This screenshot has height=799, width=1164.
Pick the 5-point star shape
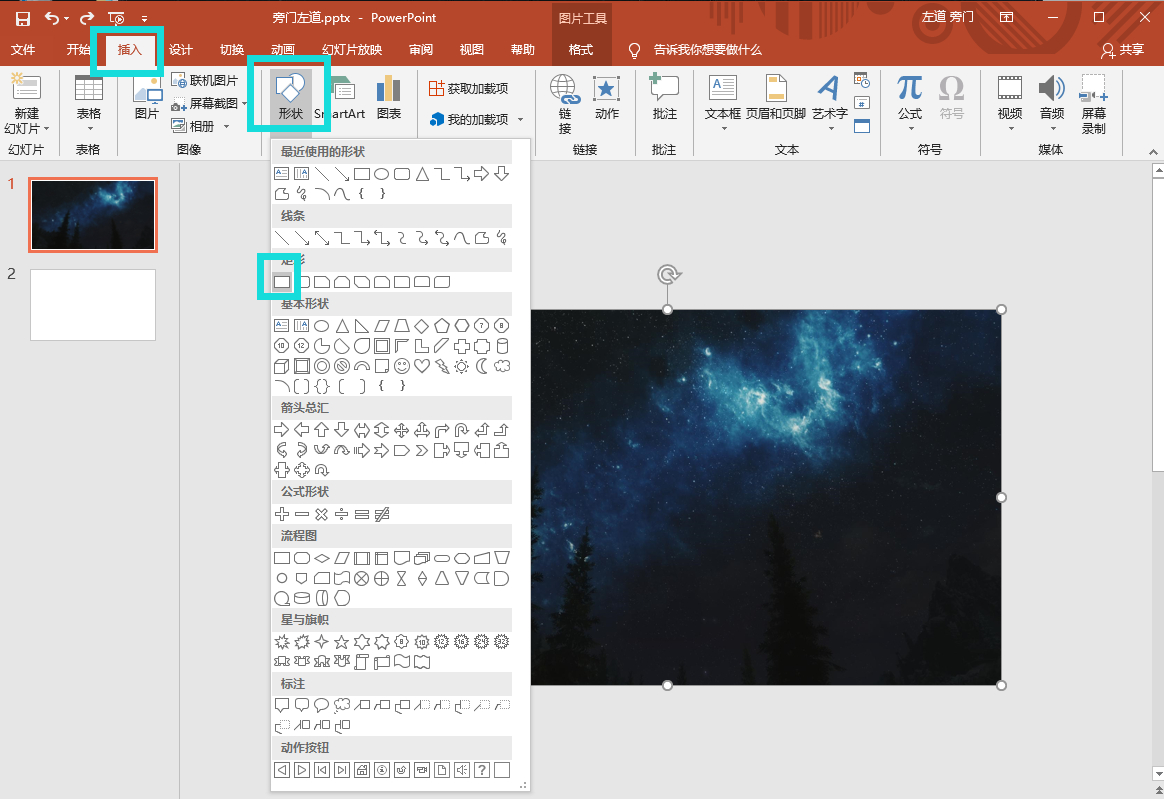(x=341, y=642)
